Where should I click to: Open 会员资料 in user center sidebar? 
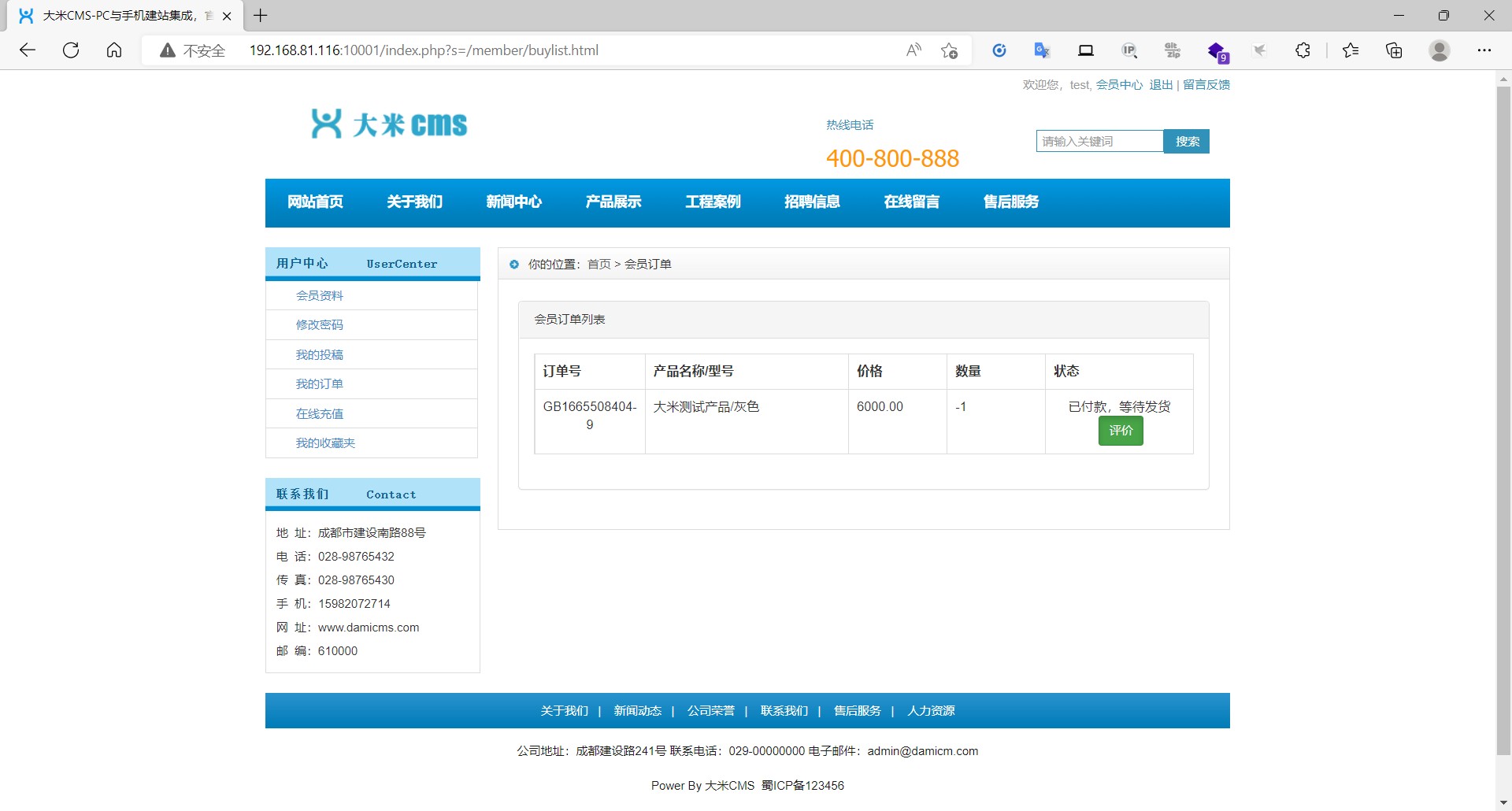tap(319, 296)
